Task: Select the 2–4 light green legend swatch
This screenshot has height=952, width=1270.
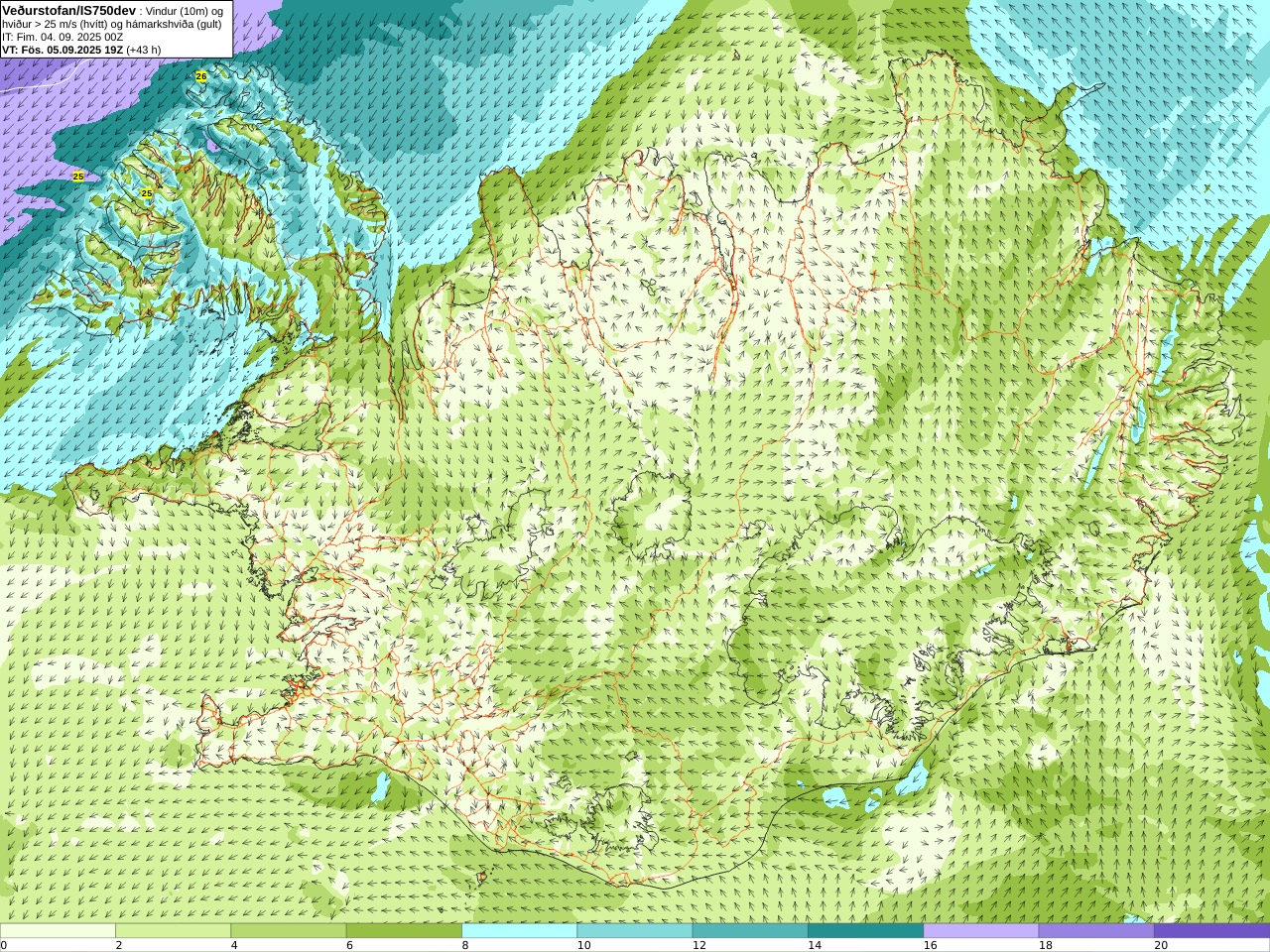Action: tap(173, 931)
